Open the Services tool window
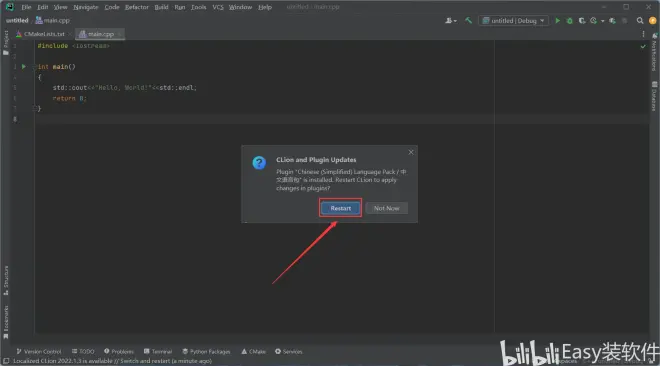This screenshot has height=366, width=660. tap(289, 351)
